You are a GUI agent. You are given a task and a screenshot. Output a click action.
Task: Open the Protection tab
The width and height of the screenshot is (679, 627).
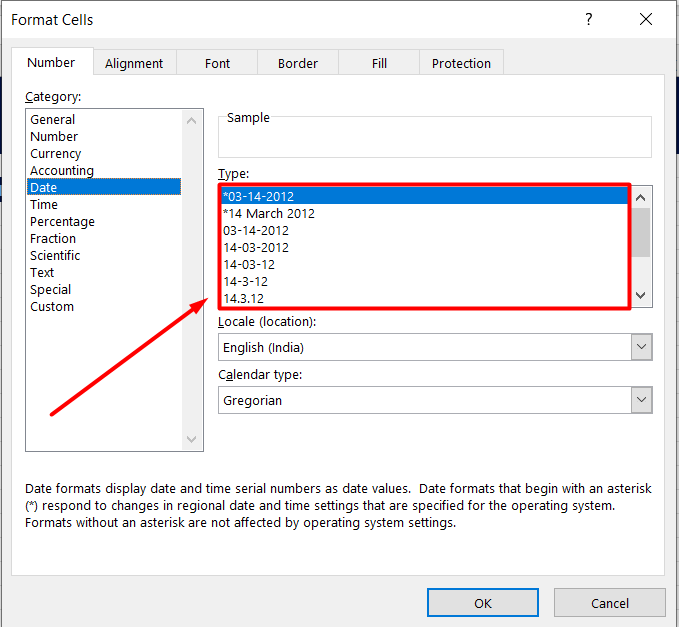(461, 63)
